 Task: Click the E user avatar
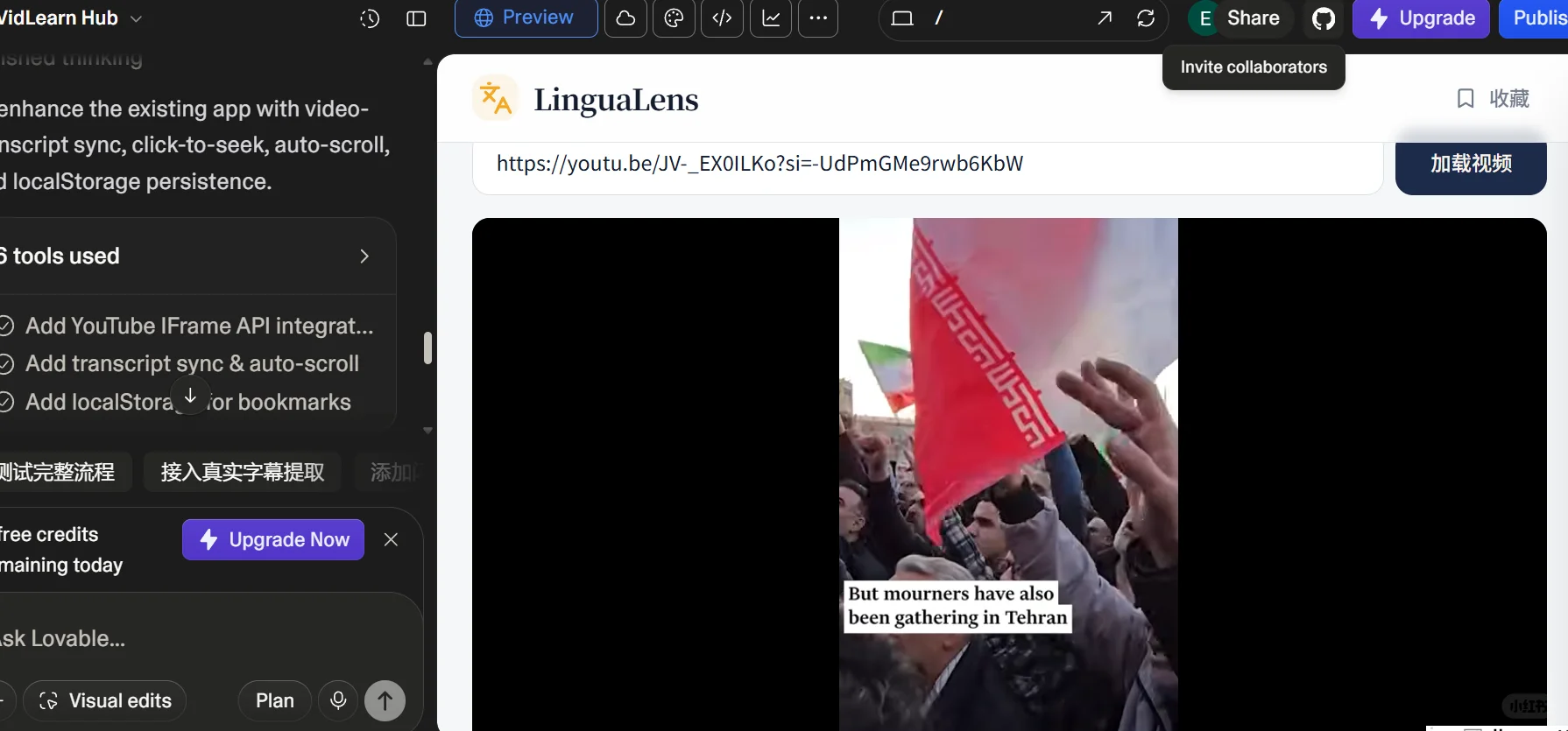pyautogui.click(x=1205, y=18)
